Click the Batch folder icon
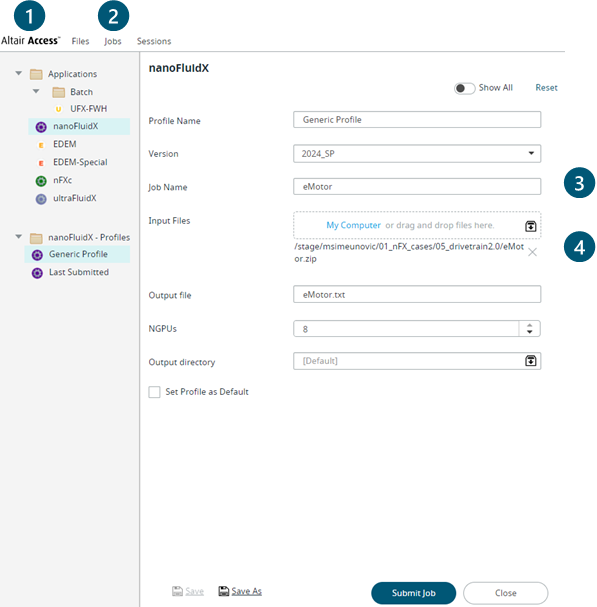Viewport: 597px width, 607px height. (58, 92)
